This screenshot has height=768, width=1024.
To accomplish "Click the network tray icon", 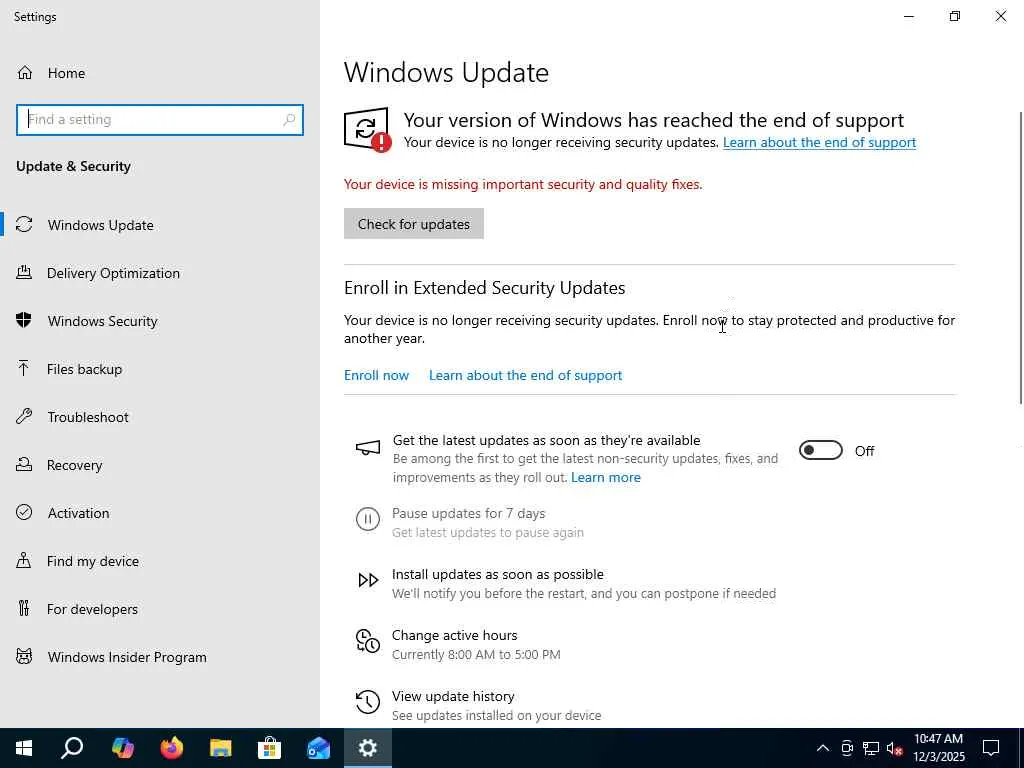I will [x=871, y=748].
